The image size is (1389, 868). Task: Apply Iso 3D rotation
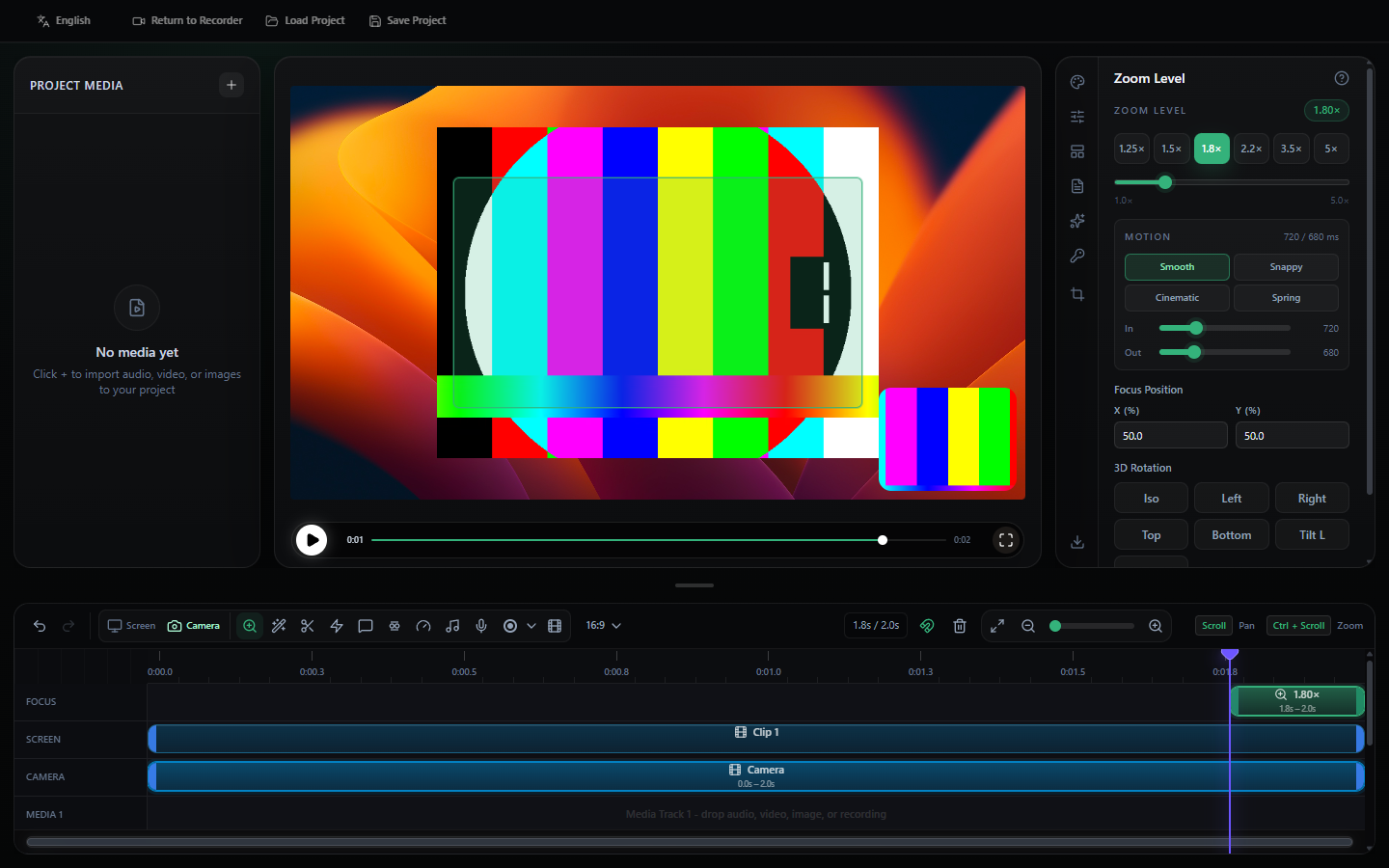1151,499
